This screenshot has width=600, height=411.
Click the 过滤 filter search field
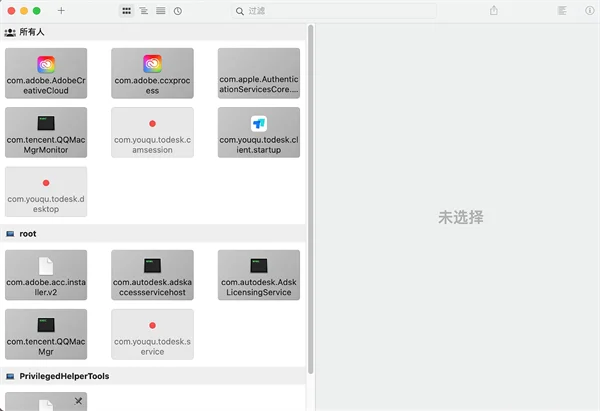334,11
